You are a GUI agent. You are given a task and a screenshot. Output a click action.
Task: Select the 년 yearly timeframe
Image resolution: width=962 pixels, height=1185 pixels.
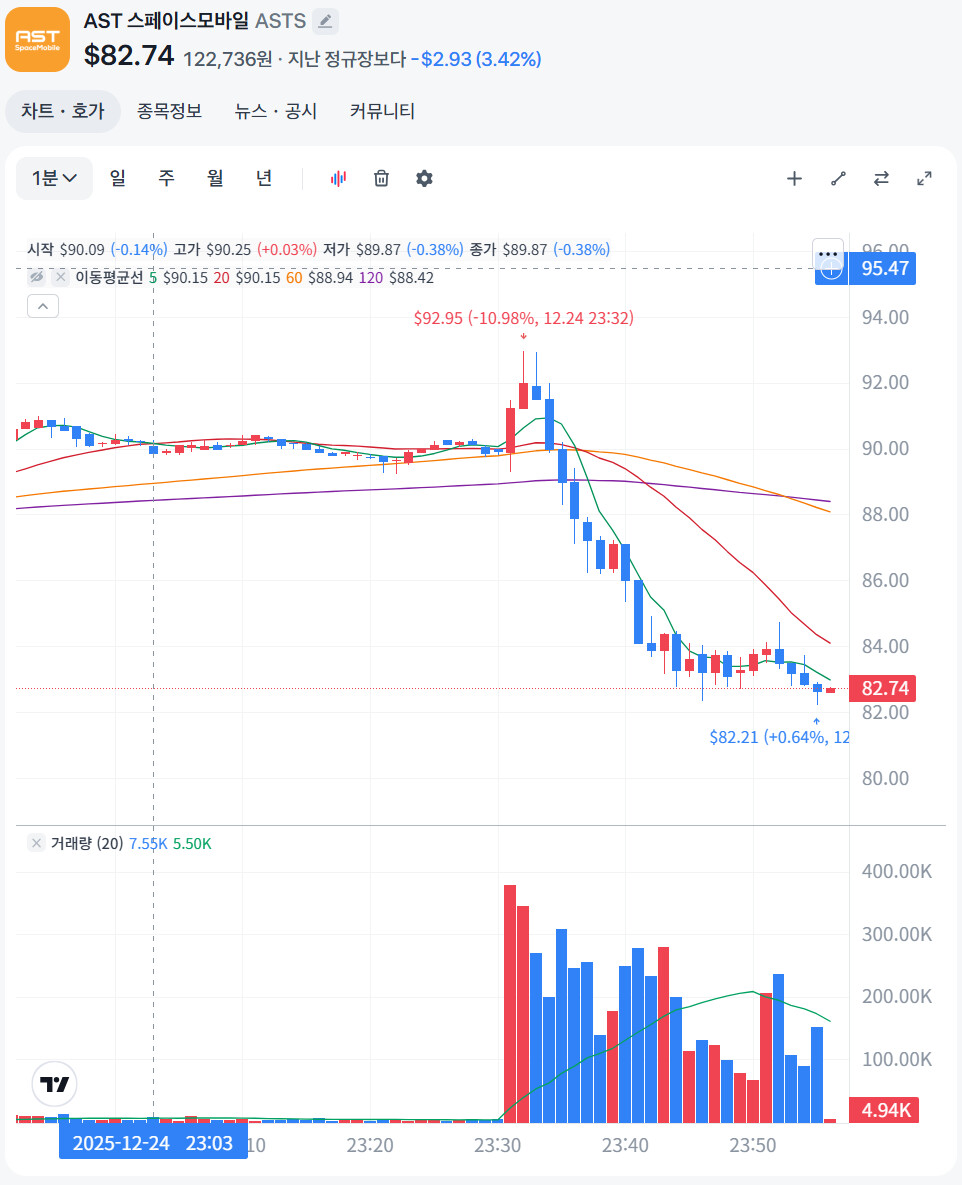pyautogui.click(x=264, y=178)
